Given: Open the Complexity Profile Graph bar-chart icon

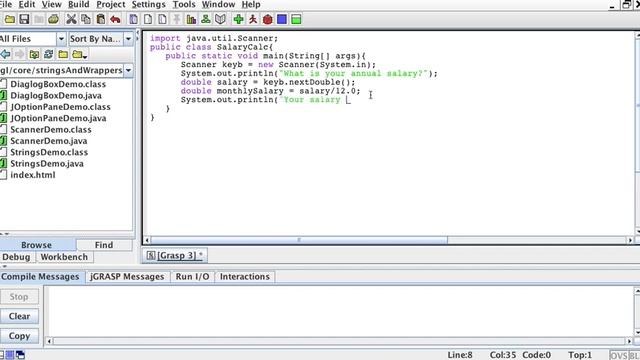Looking at the screenshot, I should (191, 19).
